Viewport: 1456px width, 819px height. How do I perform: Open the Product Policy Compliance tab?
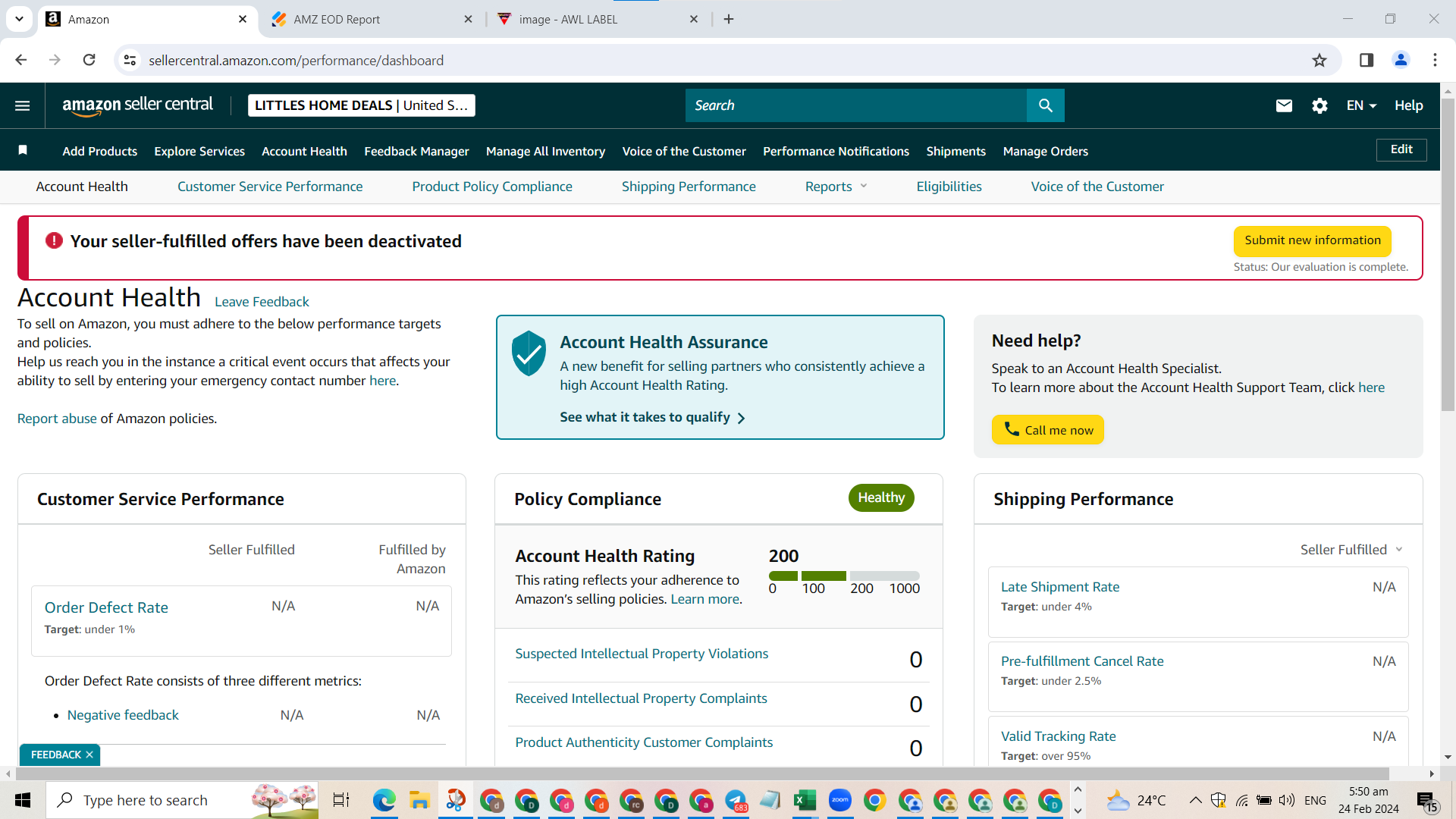pos(492,187)
